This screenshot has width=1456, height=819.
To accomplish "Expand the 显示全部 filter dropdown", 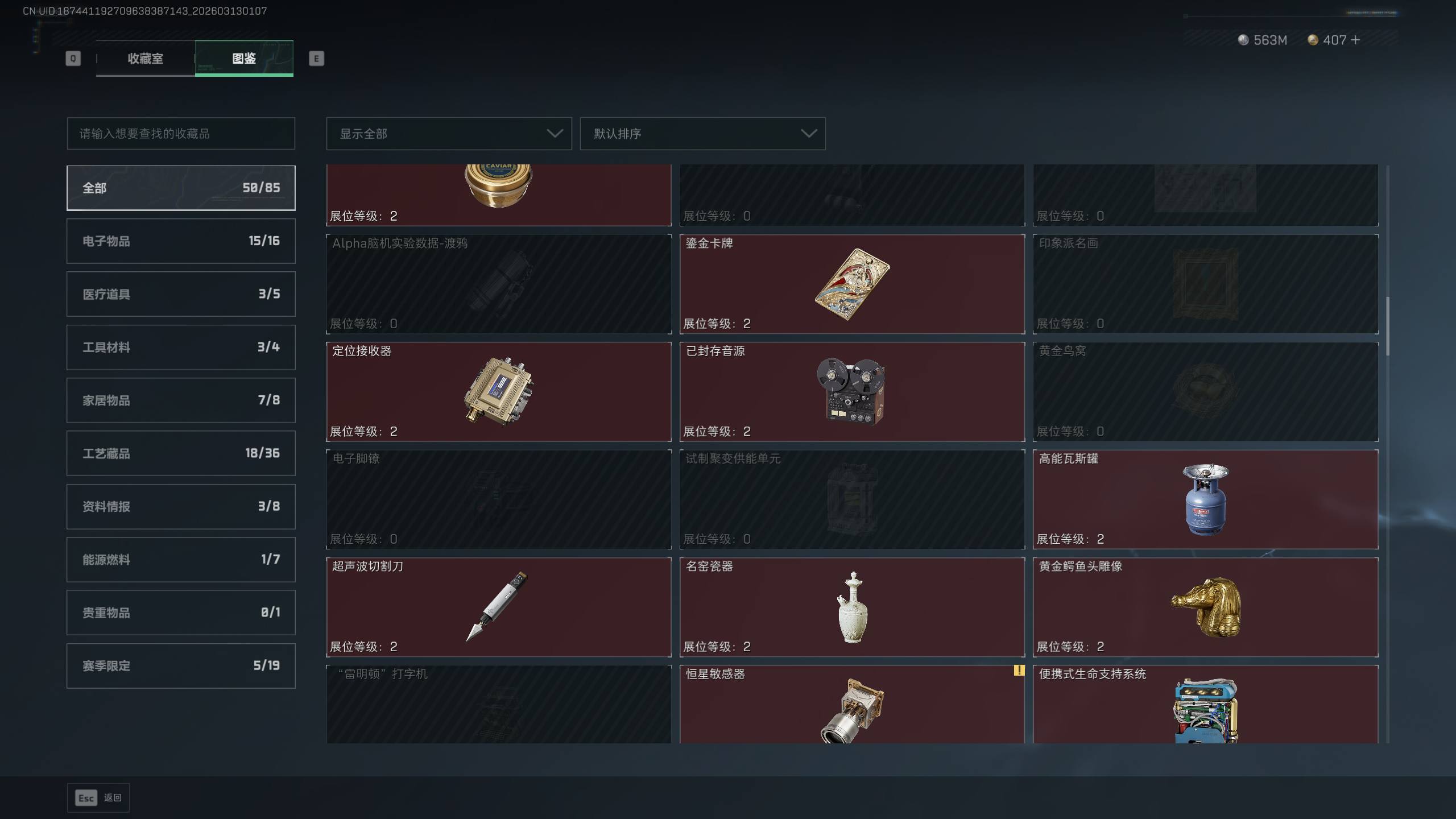I will 449,134.
